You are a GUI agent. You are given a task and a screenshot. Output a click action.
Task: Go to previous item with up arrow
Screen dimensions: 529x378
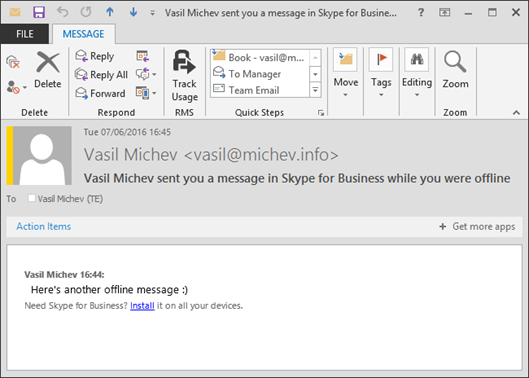[110, 12]
